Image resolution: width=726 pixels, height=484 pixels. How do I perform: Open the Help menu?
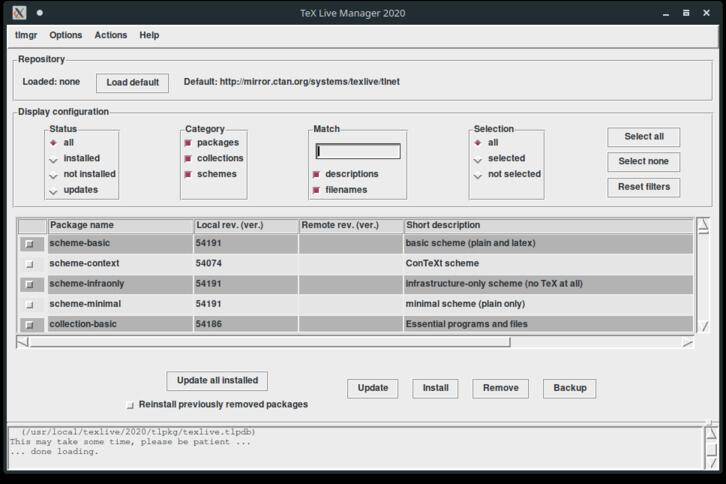tap(149, 35)
